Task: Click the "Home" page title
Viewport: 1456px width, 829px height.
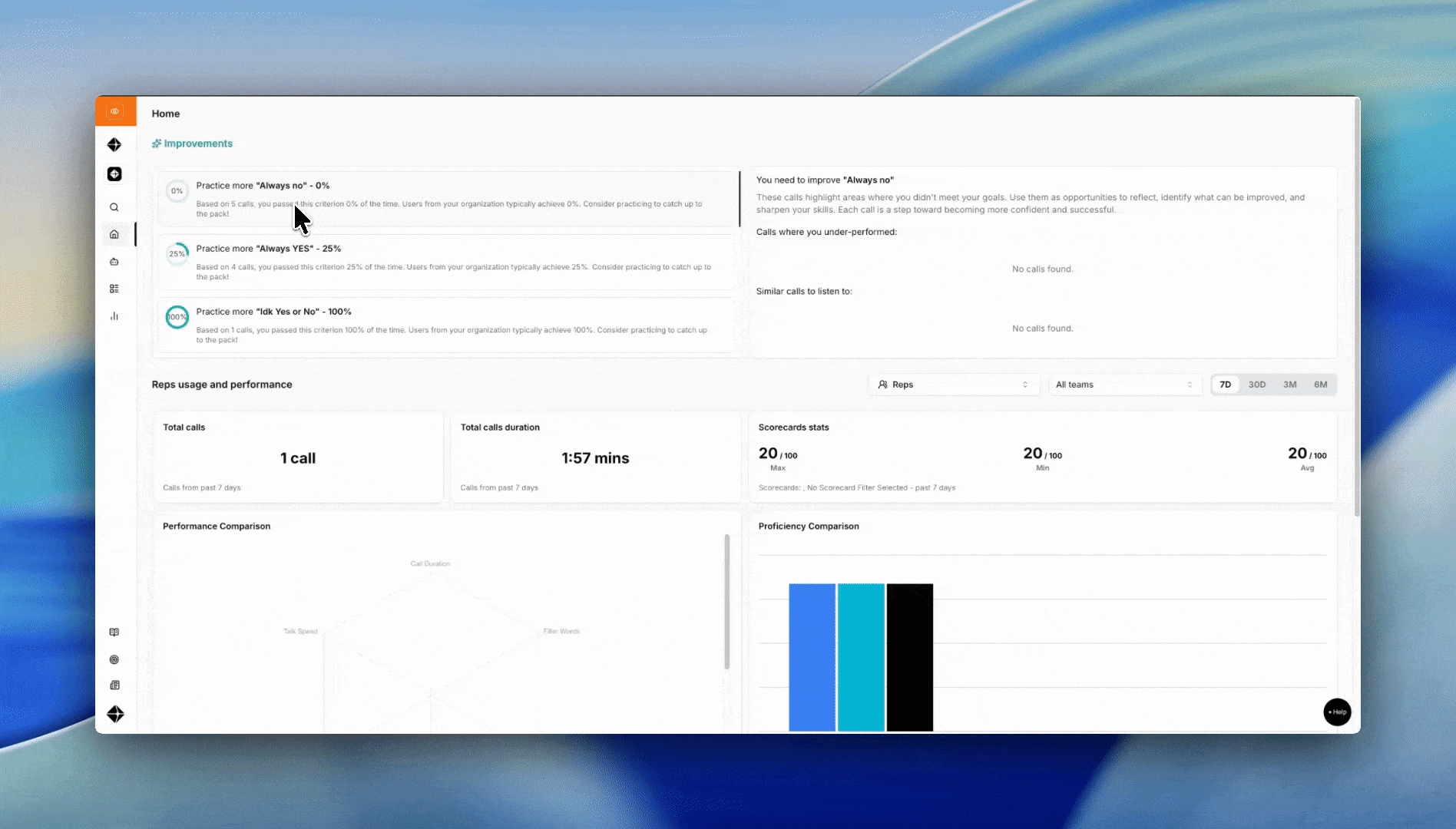Action: click(166, 114)
